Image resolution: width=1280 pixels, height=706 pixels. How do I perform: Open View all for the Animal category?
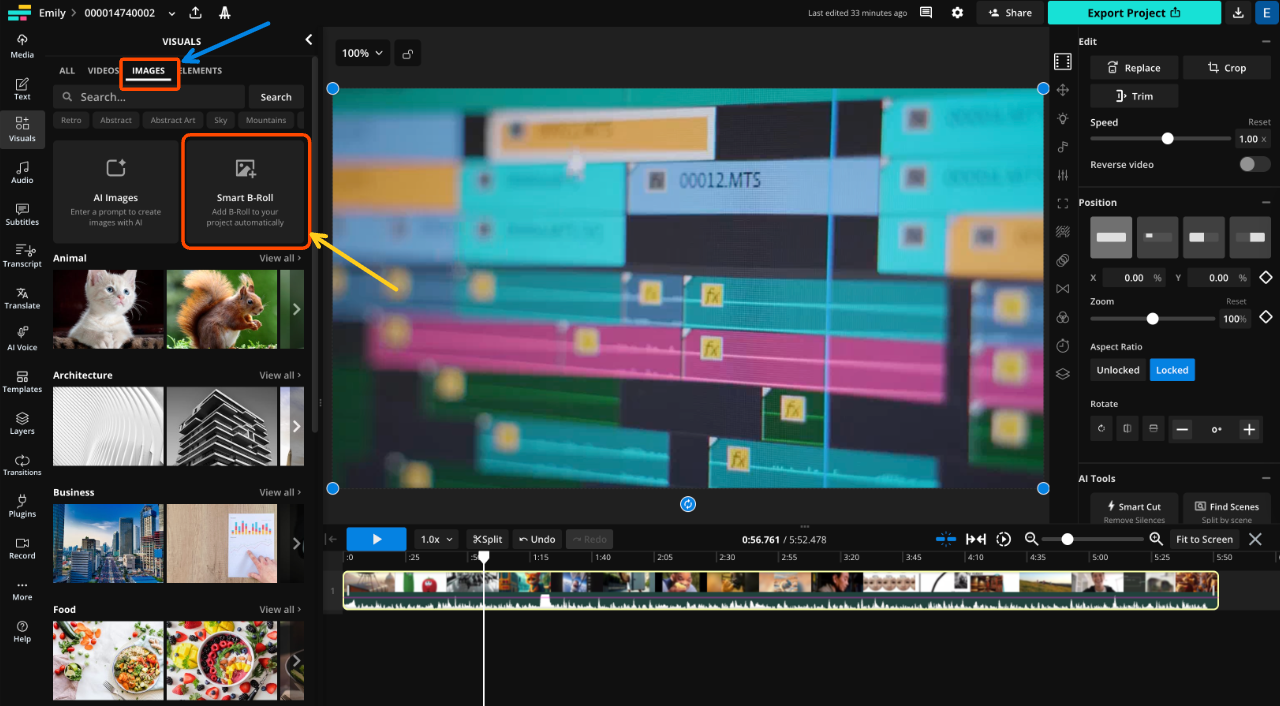coord(279,258)
